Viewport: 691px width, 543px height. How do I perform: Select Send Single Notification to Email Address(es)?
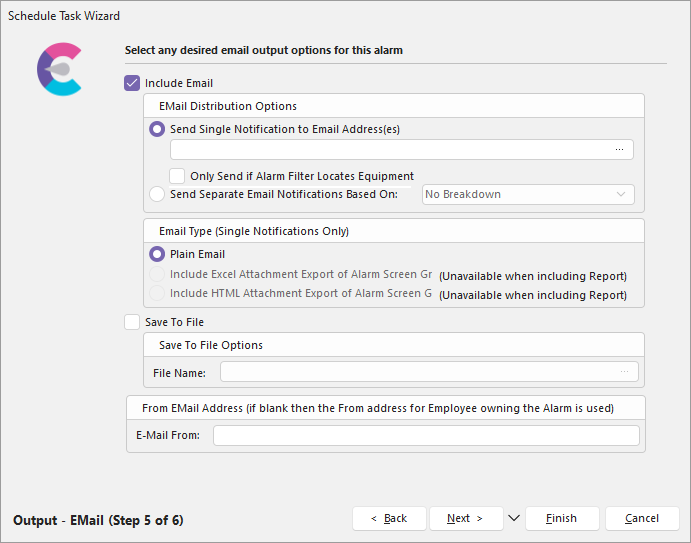(156, 129)
